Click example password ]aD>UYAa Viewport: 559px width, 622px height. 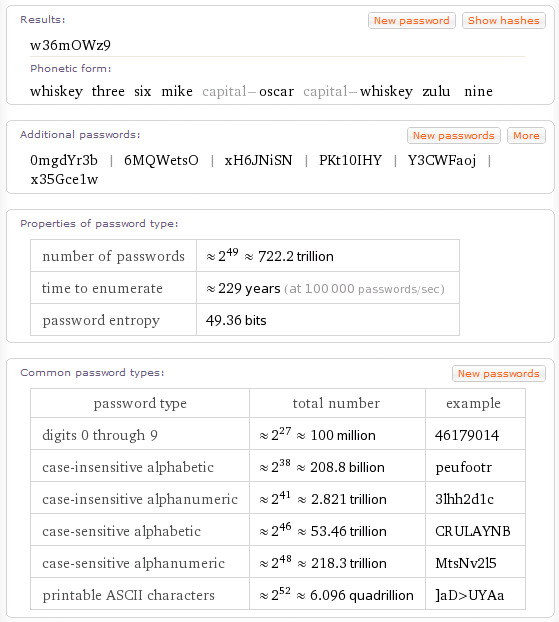[470, 595]
